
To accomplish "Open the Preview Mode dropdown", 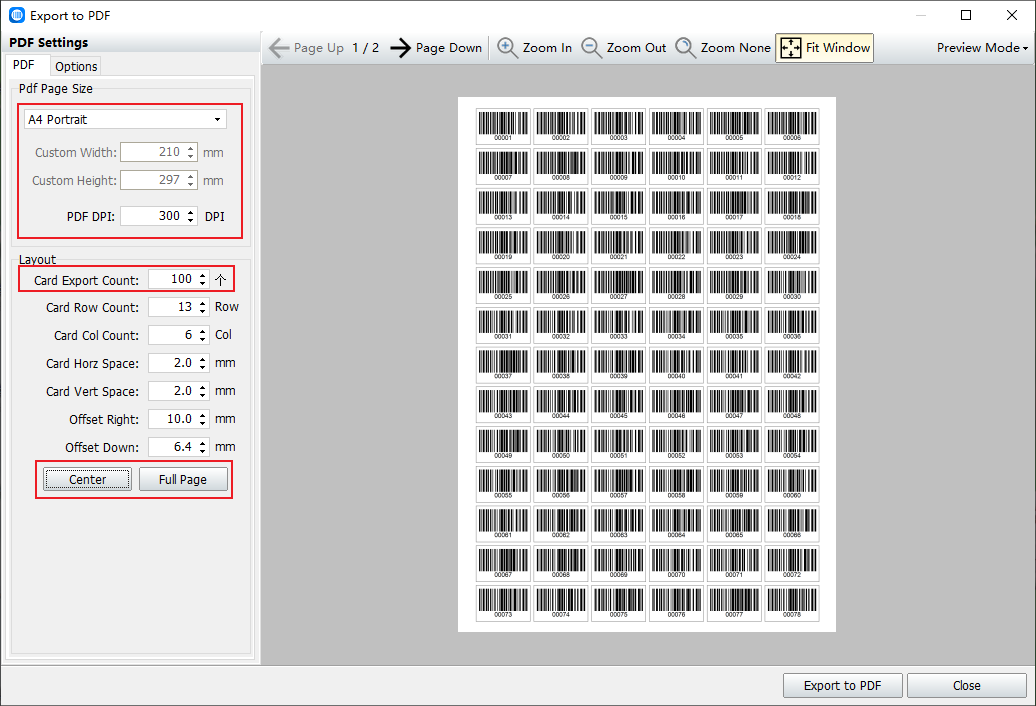I will tap(982, 48).
